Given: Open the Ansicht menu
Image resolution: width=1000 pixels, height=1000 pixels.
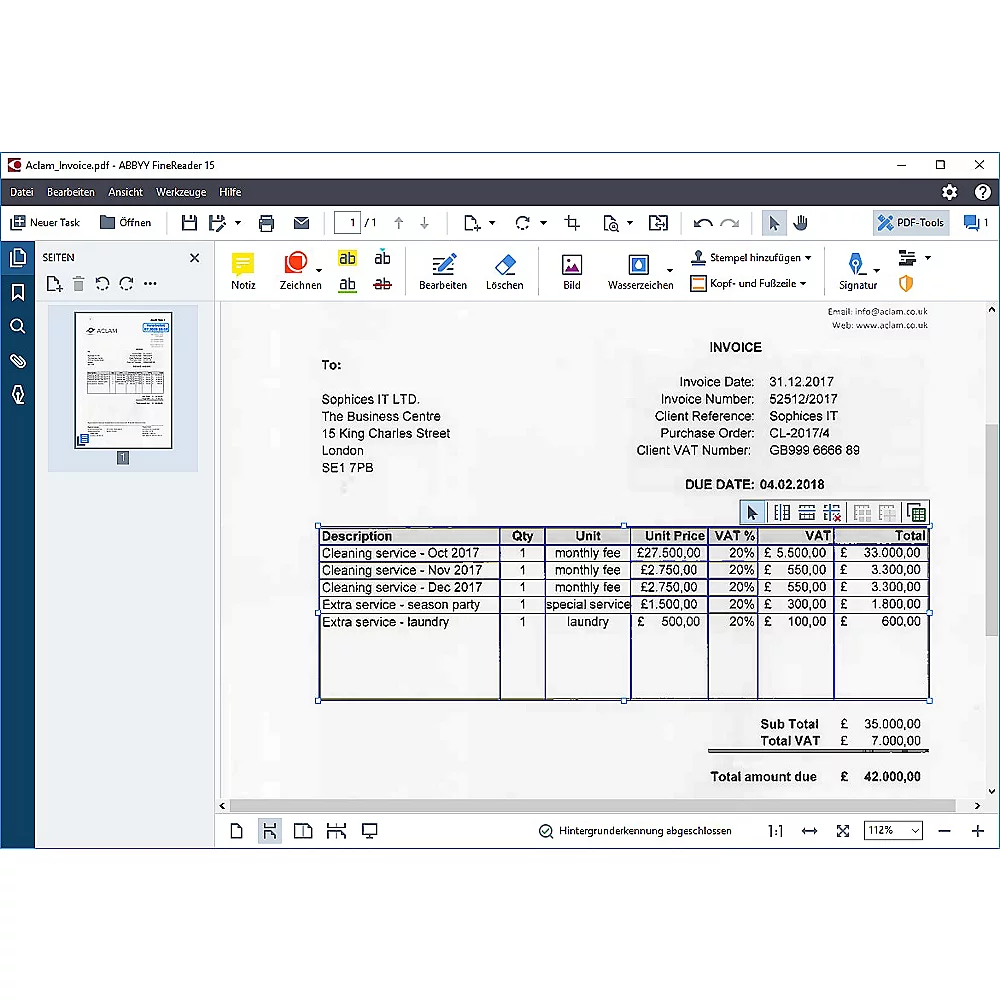Looking at the screenshot, I should click(125, 192).
